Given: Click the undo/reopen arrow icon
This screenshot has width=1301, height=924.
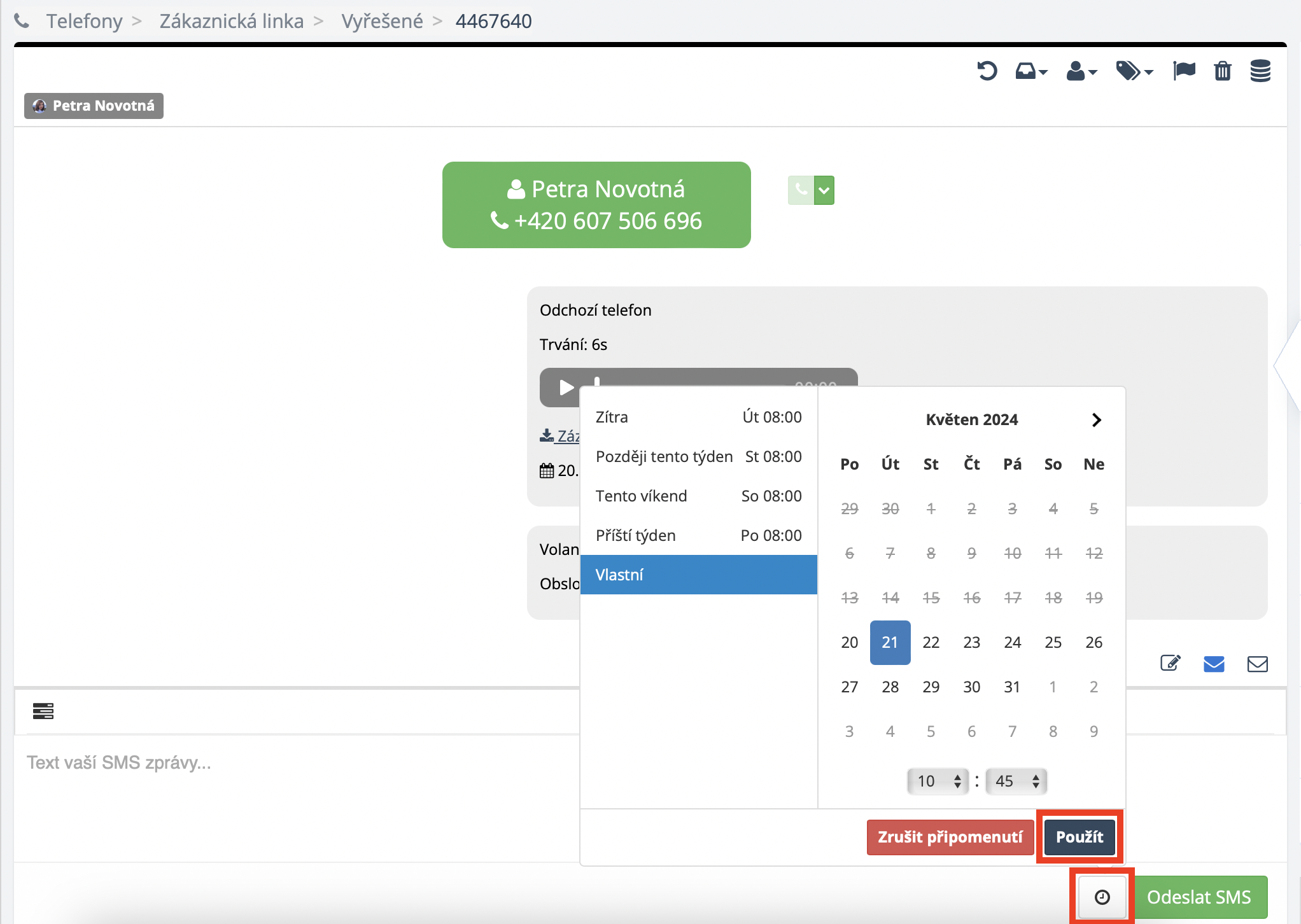Looking at the screenshot, I should point(987,71).
